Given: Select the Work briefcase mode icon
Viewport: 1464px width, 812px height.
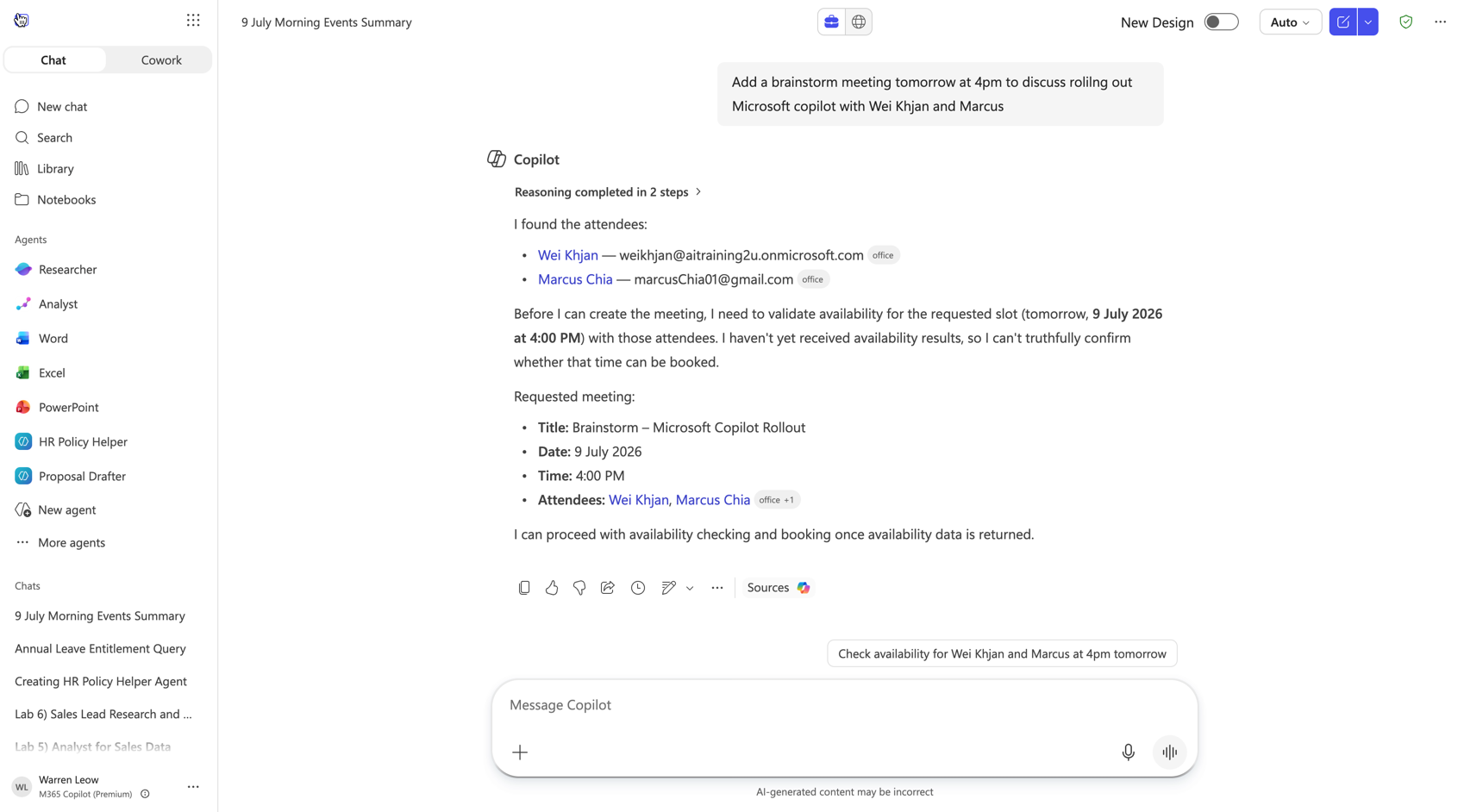Looking at the screenshot, I should coord(831,22).
